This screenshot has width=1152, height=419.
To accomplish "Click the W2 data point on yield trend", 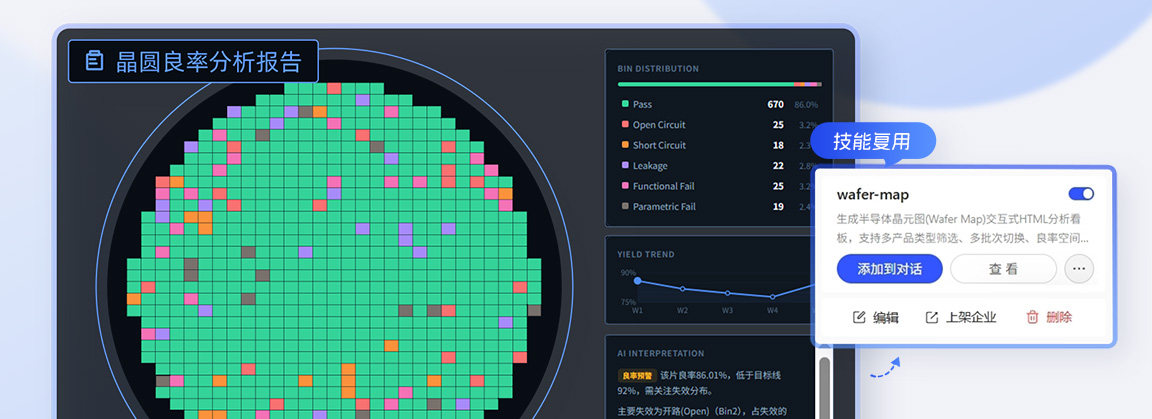I will [683, 289].
